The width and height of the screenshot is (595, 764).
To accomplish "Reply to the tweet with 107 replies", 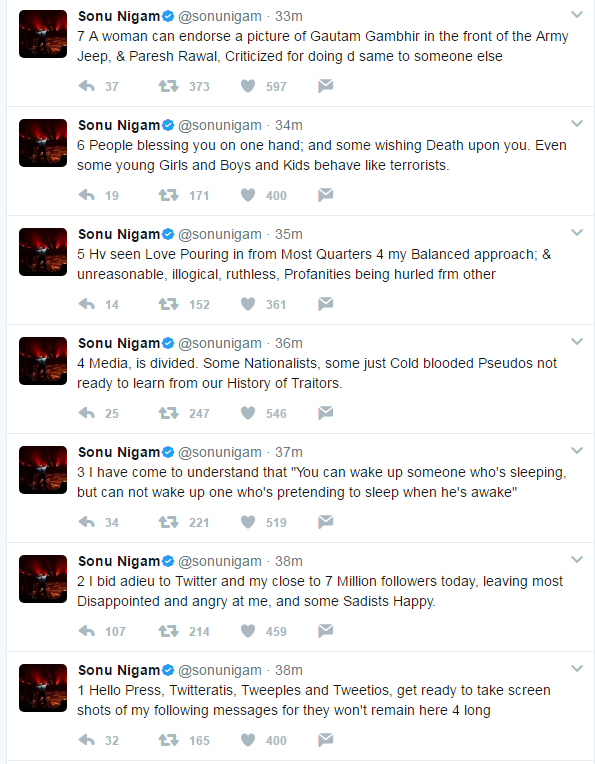I will (87, 631).
